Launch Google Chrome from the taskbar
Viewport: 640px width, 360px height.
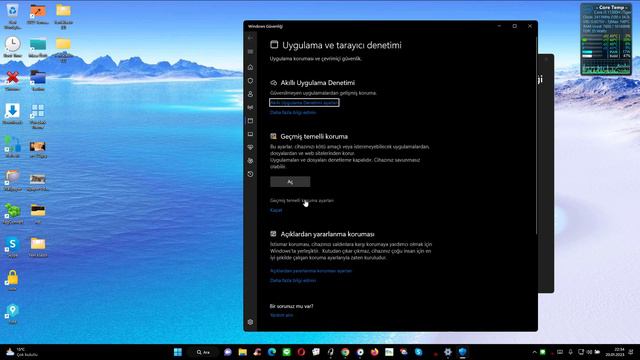345,352
